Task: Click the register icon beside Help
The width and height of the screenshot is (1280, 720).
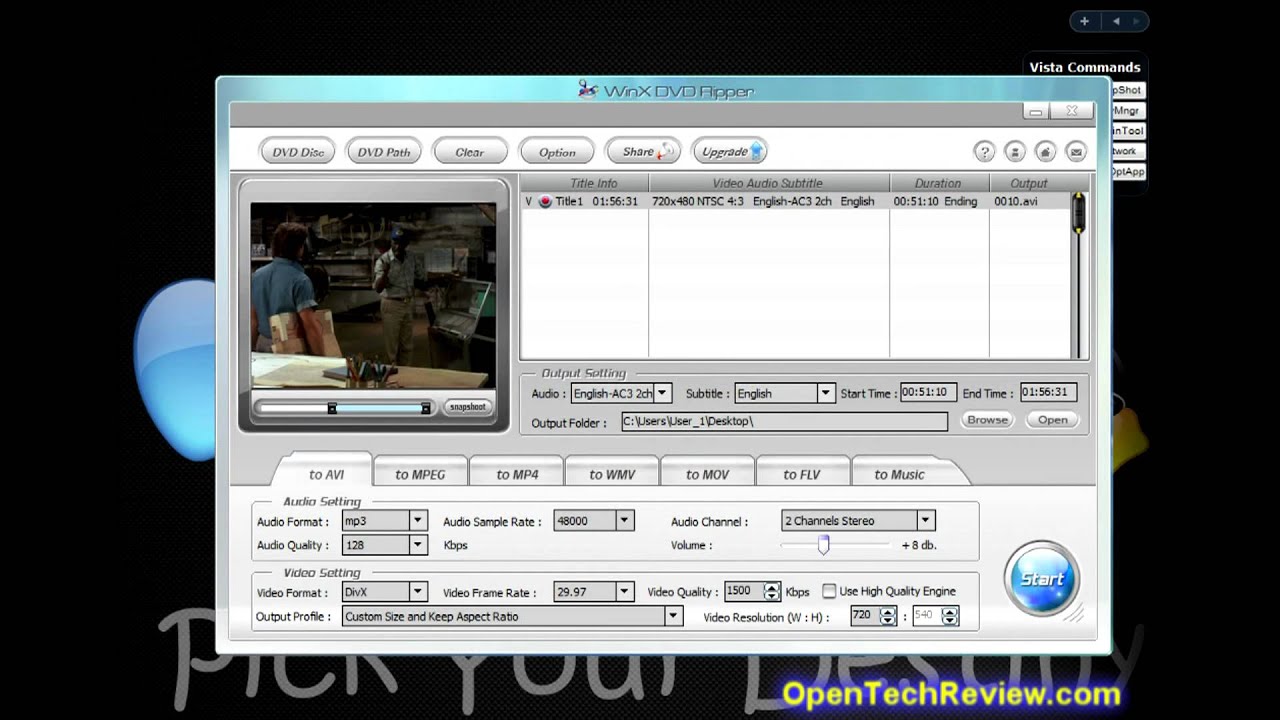Action: click(x=1015, y=152)
